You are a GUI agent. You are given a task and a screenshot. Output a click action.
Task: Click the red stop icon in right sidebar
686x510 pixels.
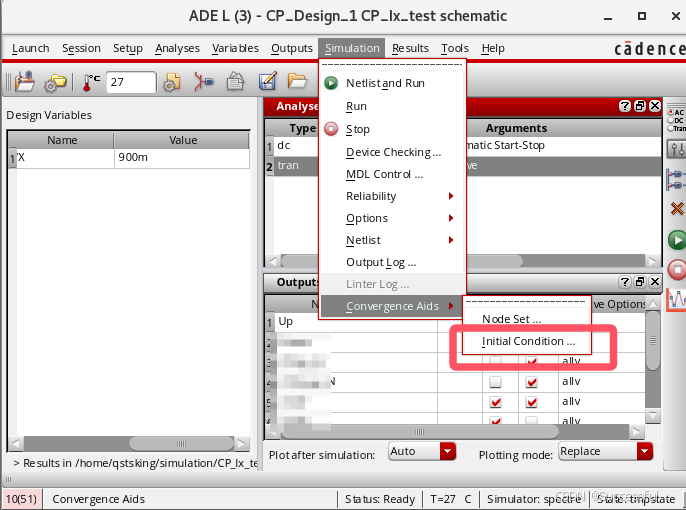[677, 269]
